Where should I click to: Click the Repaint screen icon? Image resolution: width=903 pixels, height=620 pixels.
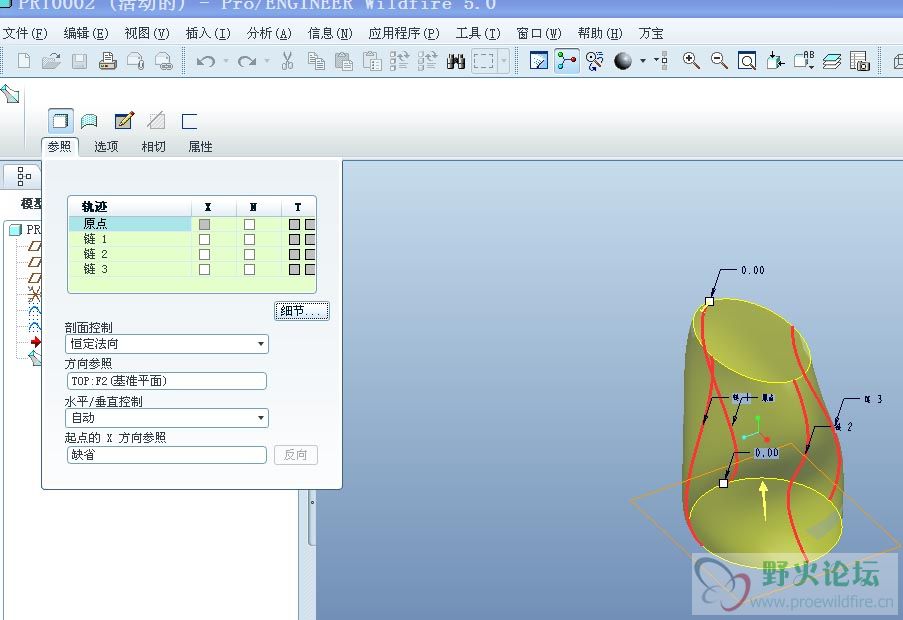539,60
